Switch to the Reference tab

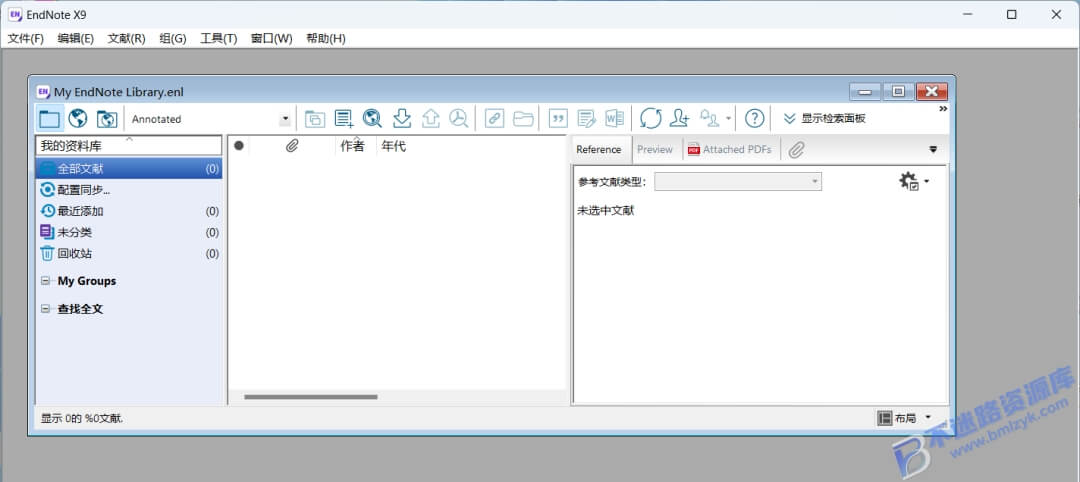pos(599,149)
